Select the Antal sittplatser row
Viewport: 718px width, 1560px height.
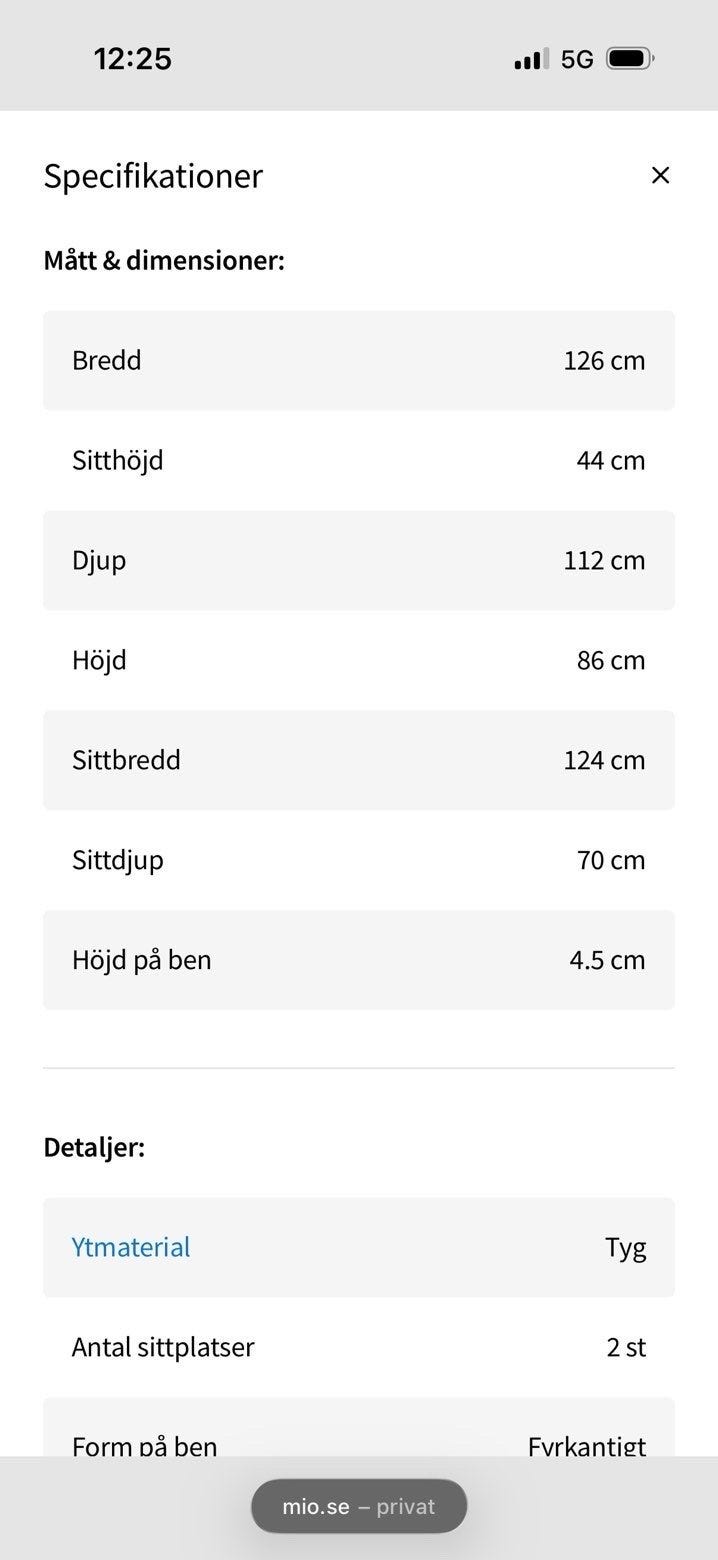[x=359, y=1347]
